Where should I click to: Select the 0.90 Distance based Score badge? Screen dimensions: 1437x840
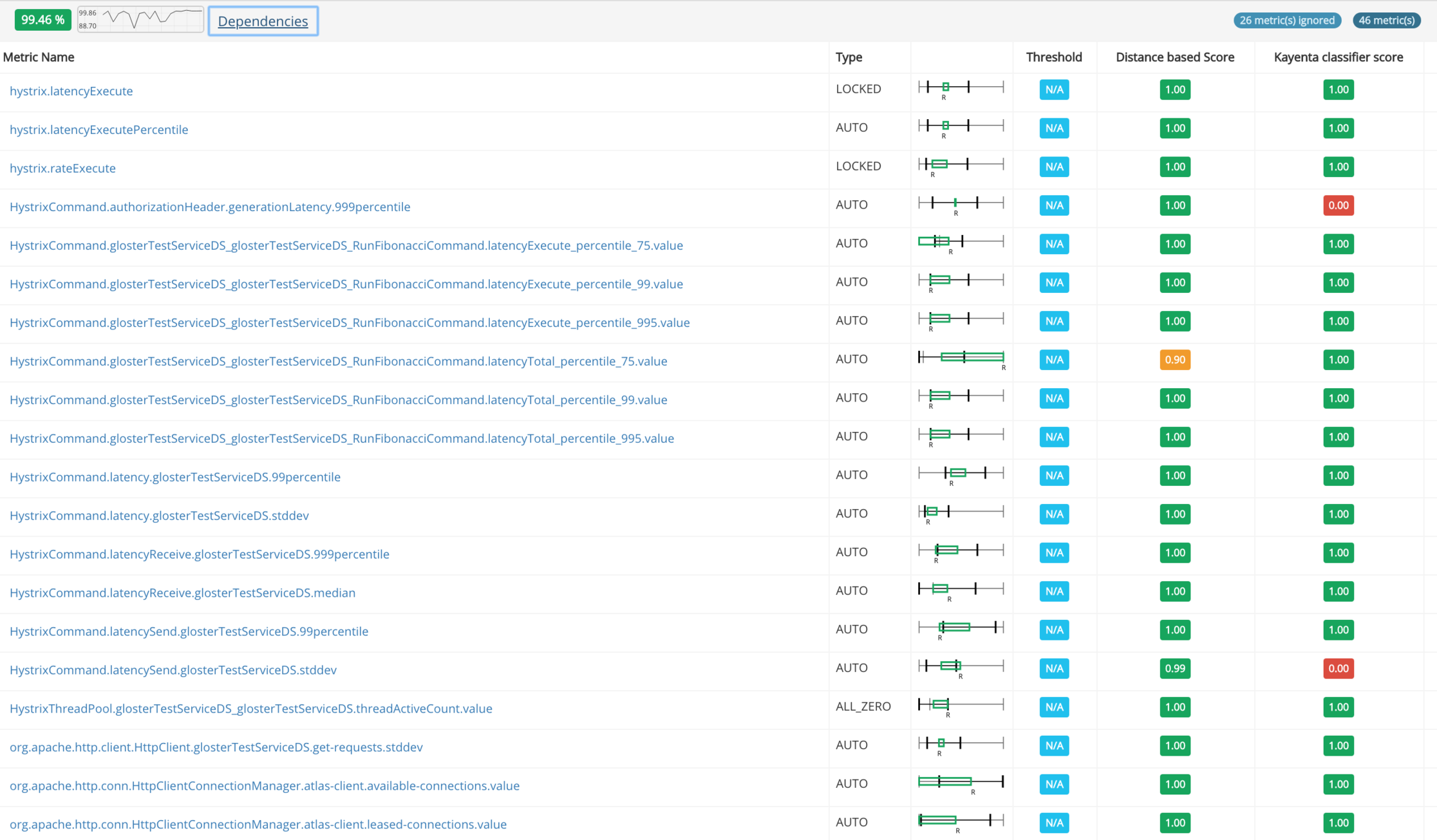pos(1175,360)
